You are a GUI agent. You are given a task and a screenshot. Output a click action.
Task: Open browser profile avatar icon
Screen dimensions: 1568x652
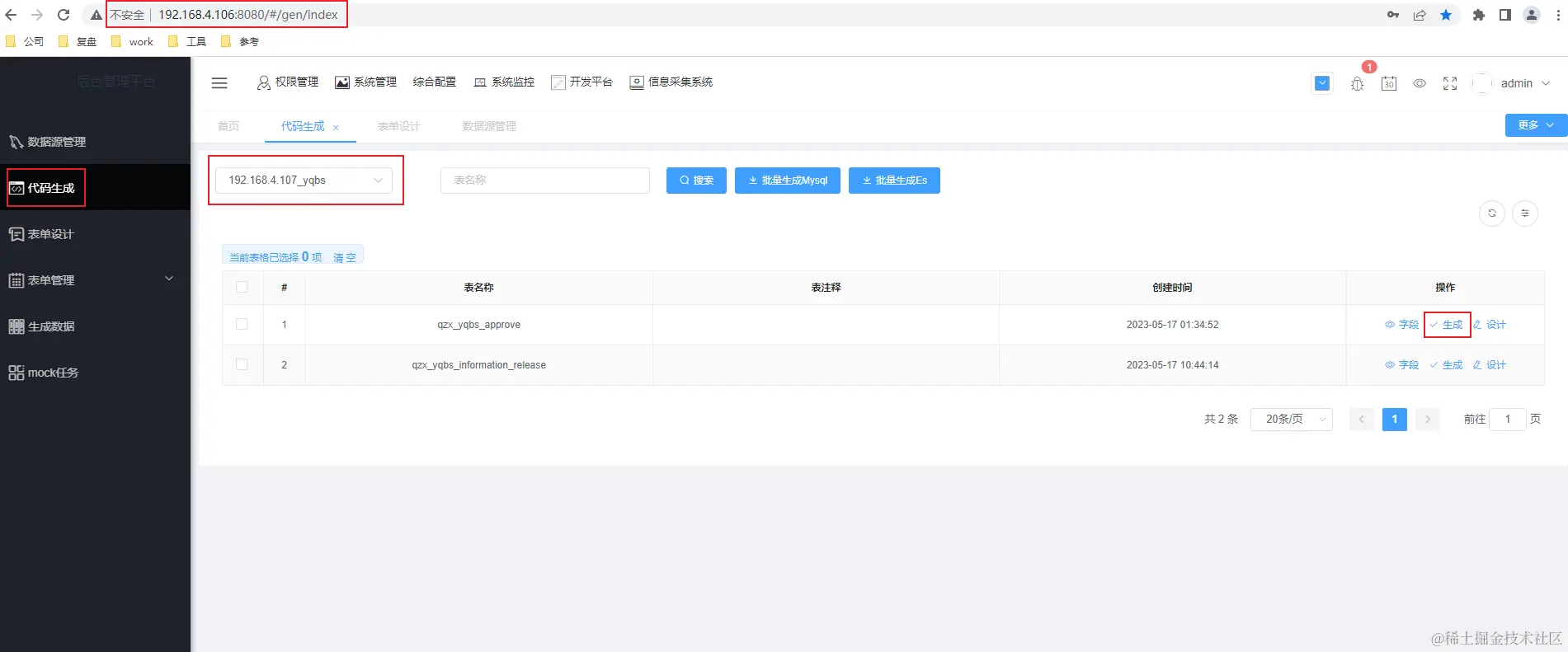[1532, 15]
